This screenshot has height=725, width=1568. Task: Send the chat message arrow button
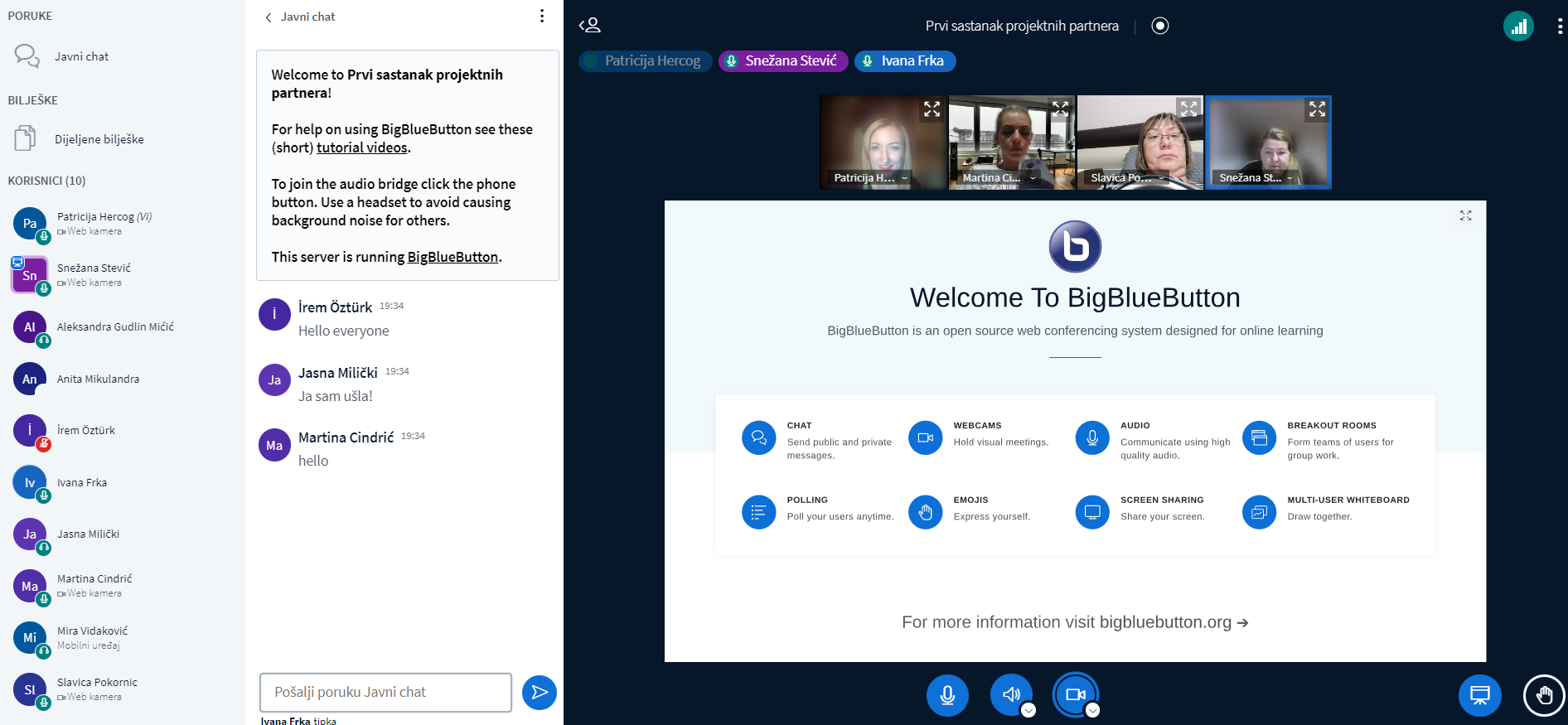point(540,693)
